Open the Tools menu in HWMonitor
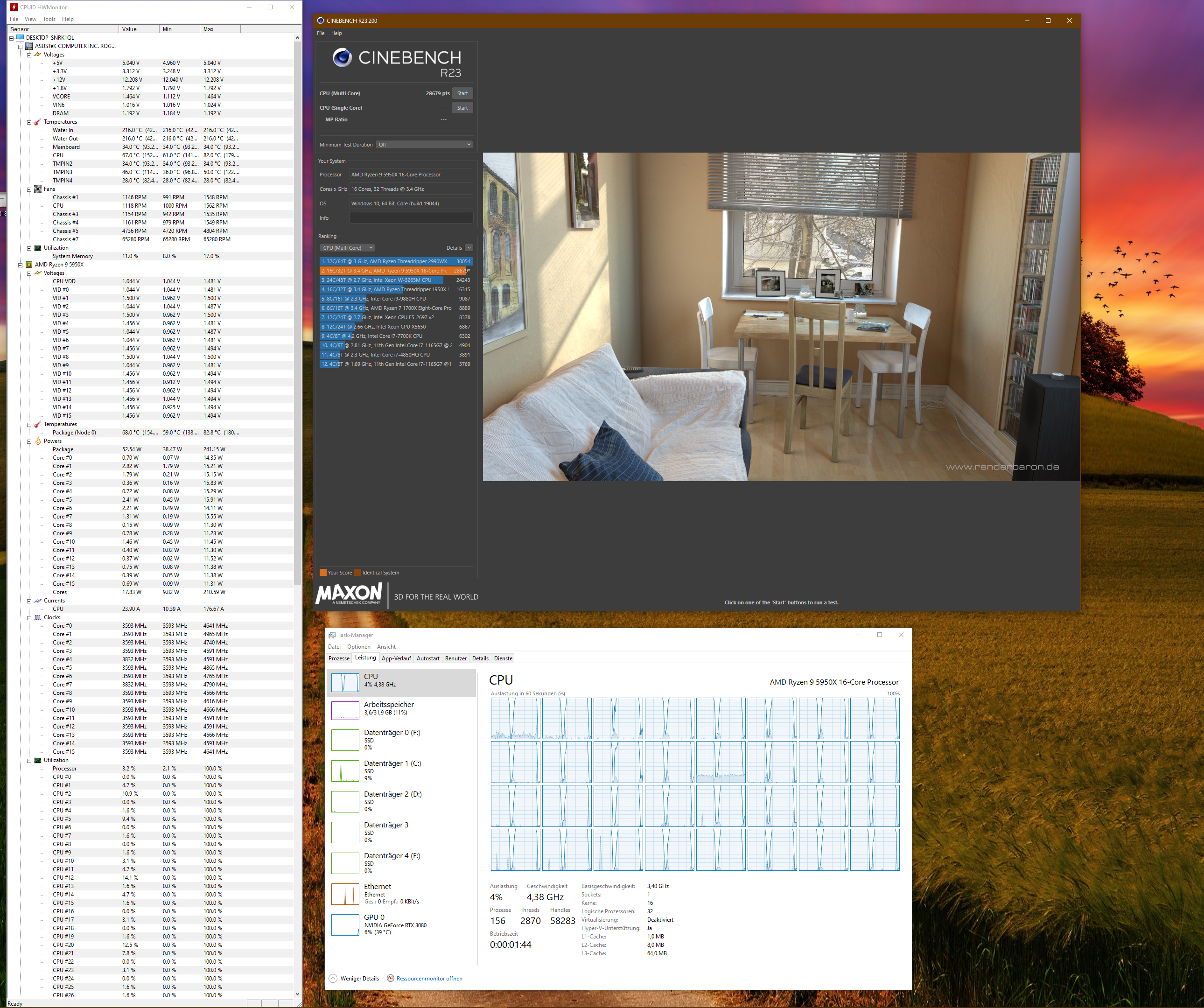This screenshot has width=1204, height=1008. [x=49, y=19]
